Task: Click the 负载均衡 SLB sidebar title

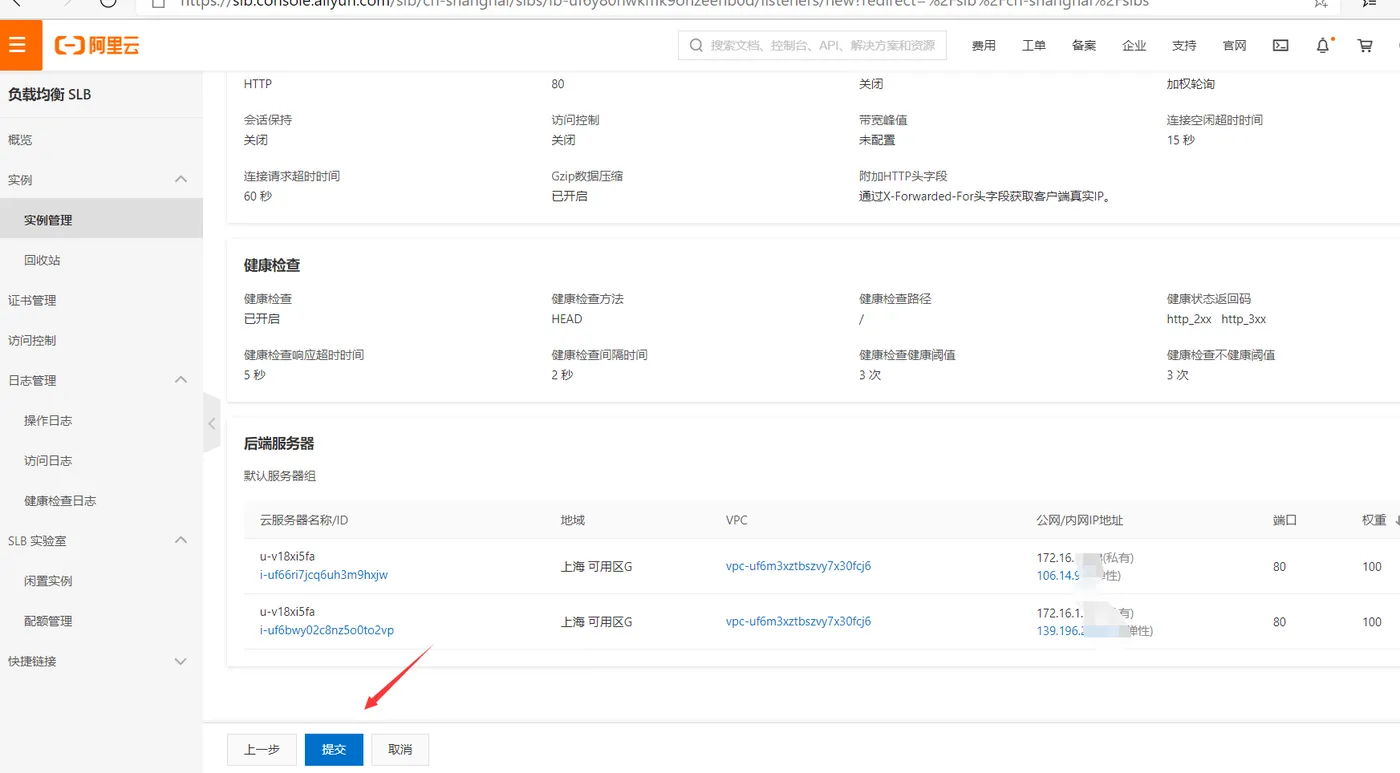Action: [50, 94]
